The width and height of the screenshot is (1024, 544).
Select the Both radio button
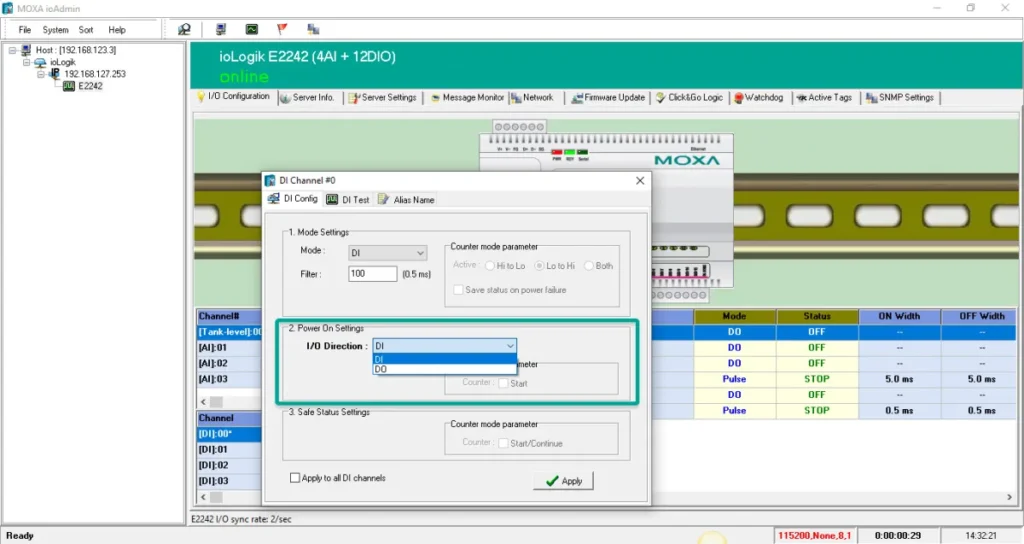pyautogui.click(x=588, y=266)
